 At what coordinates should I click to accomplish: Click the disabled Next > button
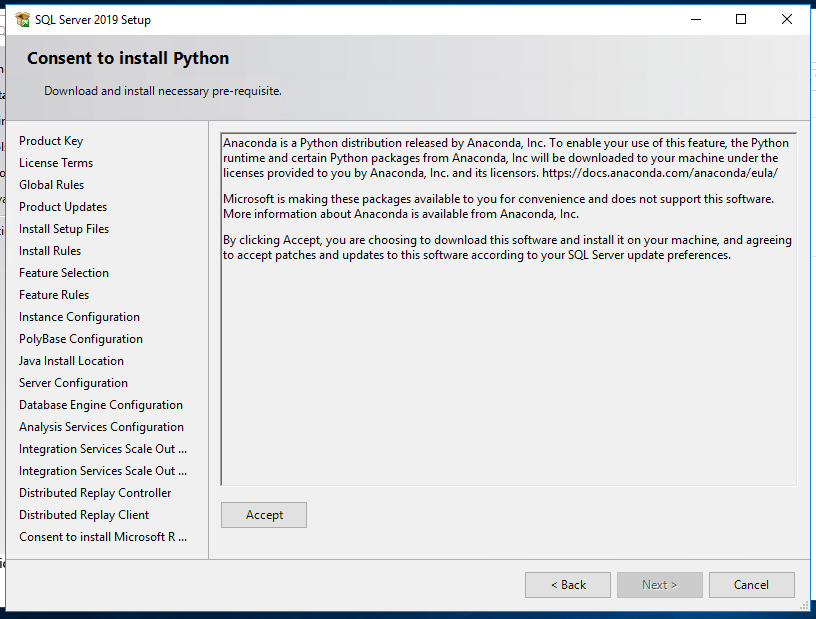coord(659,585)
